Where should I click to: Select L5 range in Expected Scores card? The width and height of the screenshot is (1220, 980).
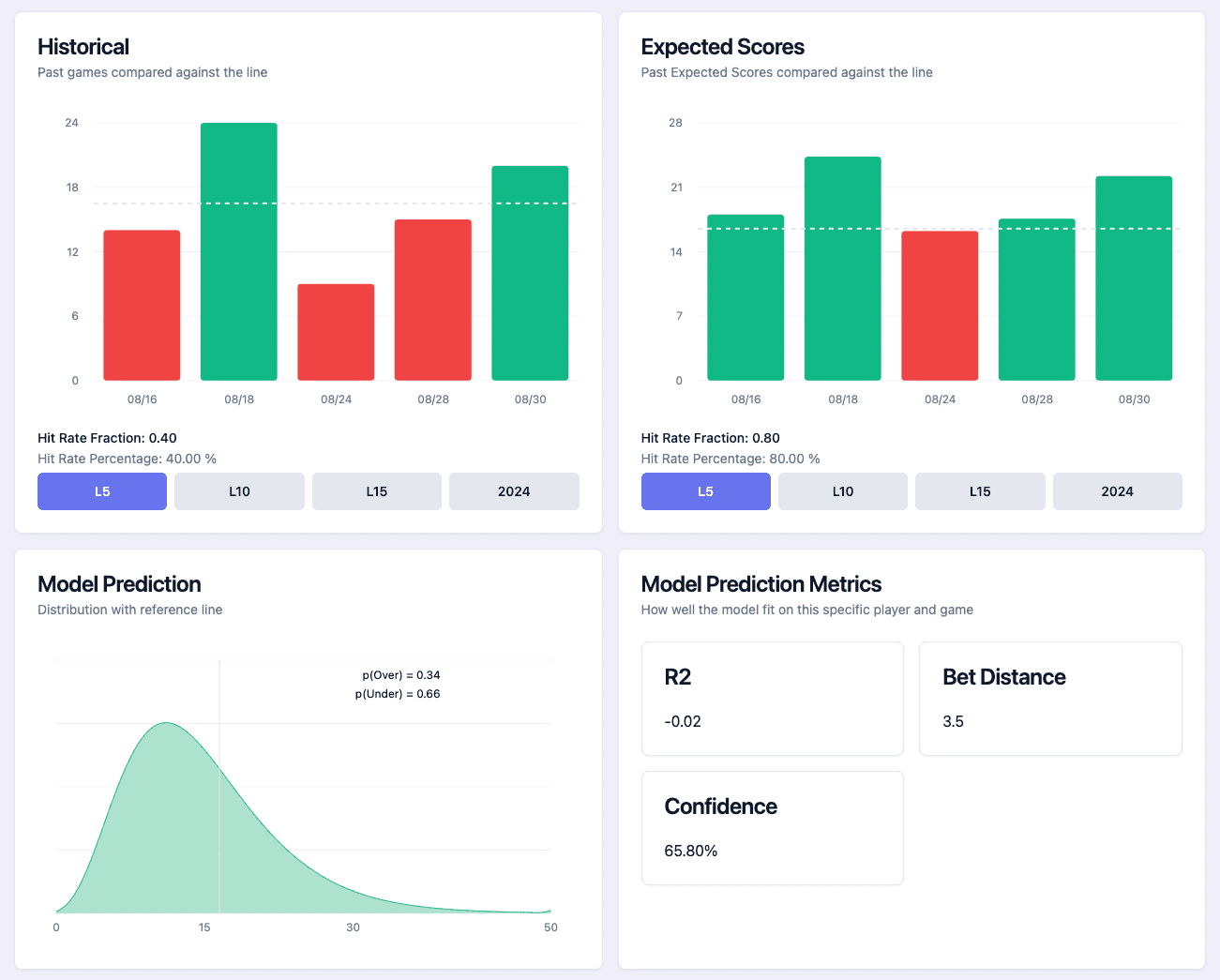pyautogui.click(x=706, y=491)
